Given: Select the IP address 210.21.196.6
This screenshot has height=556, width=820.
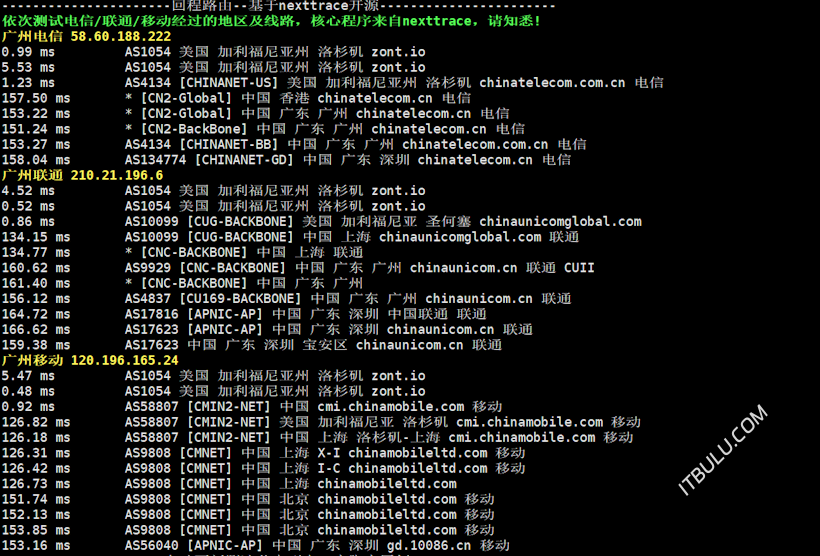Looking at the screenshot, I should pos(117,175).
